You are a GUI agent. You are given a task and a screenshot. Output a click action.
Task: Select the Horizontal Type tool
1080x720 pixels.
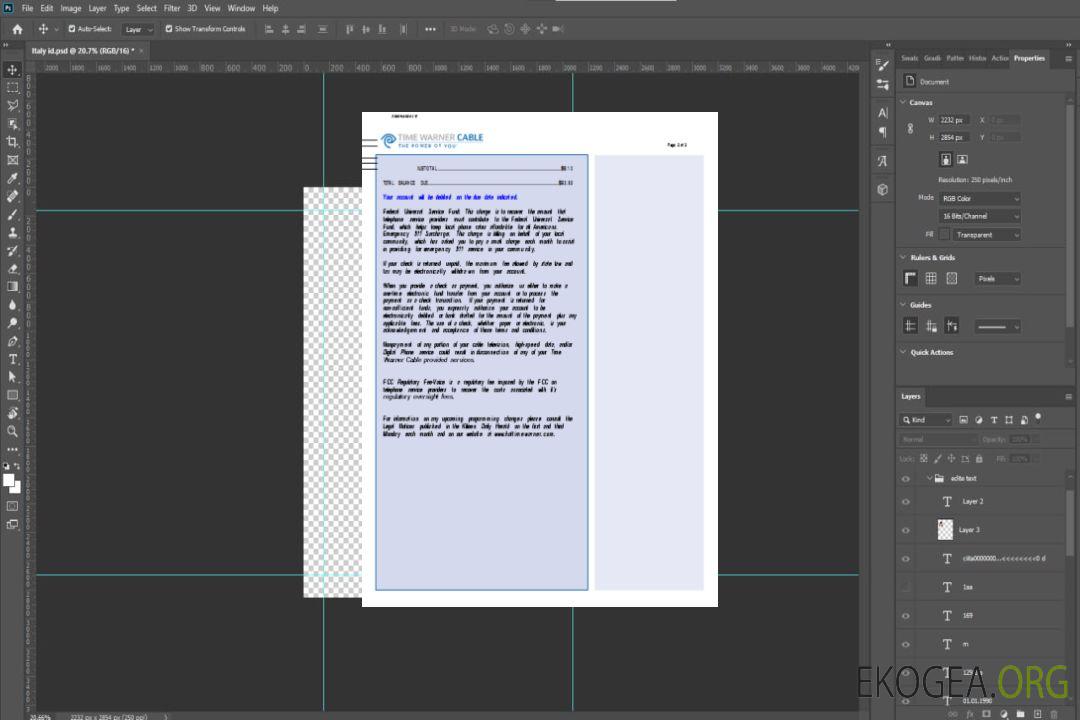point(13,359)
